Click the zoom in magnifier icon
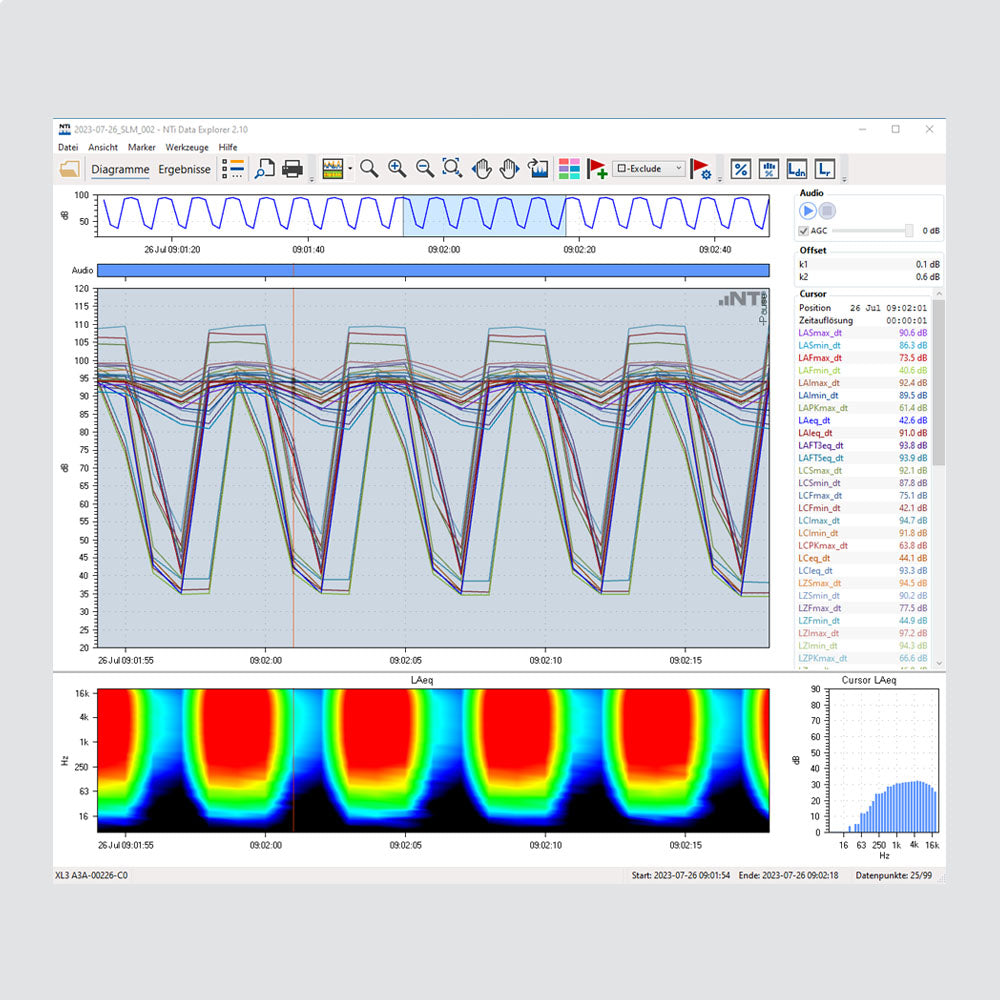Image resolution: width=1000 pixels, height=1000 pixels. (397, 169)
